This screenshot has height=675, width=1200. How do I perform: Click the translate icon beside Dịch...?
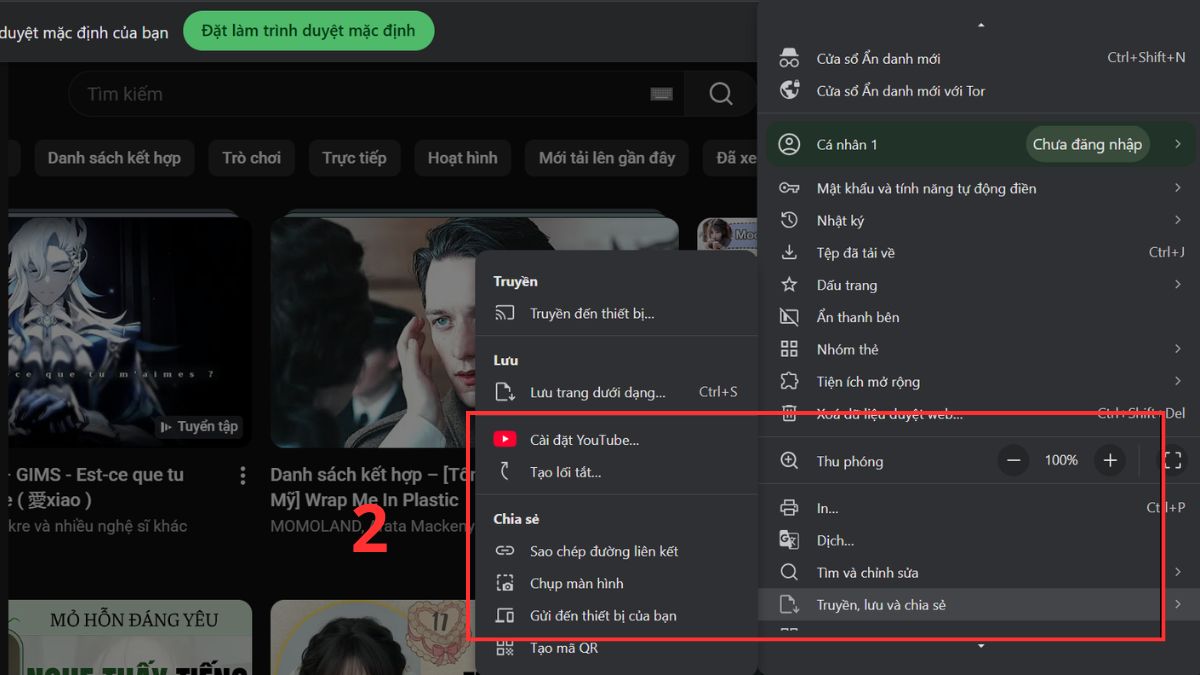pyautogui.click(x=790, y=540)
